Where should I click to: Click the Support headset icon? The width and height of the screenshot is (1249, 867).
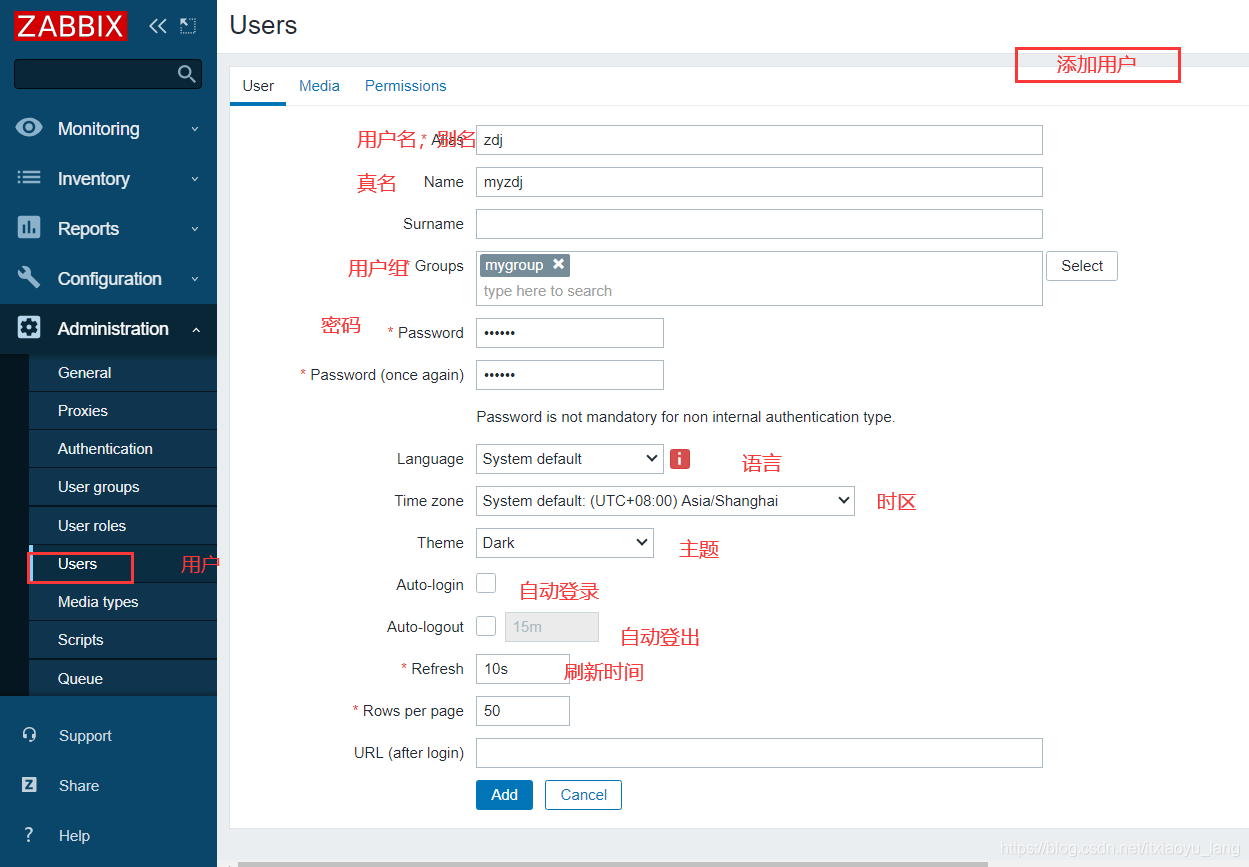(29, 735)
